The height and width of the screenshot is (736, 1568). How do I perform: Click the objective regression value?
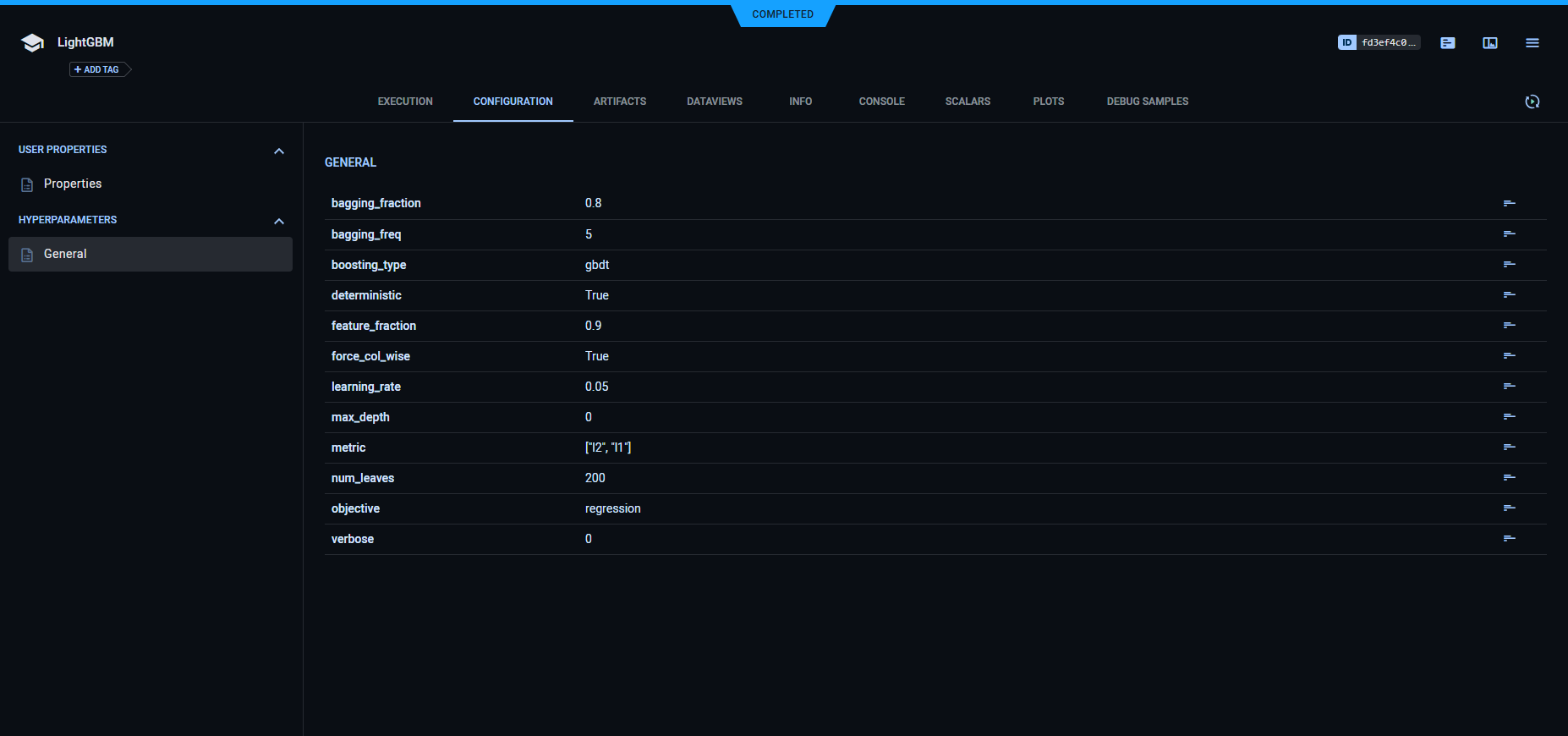tap(612, 508)
